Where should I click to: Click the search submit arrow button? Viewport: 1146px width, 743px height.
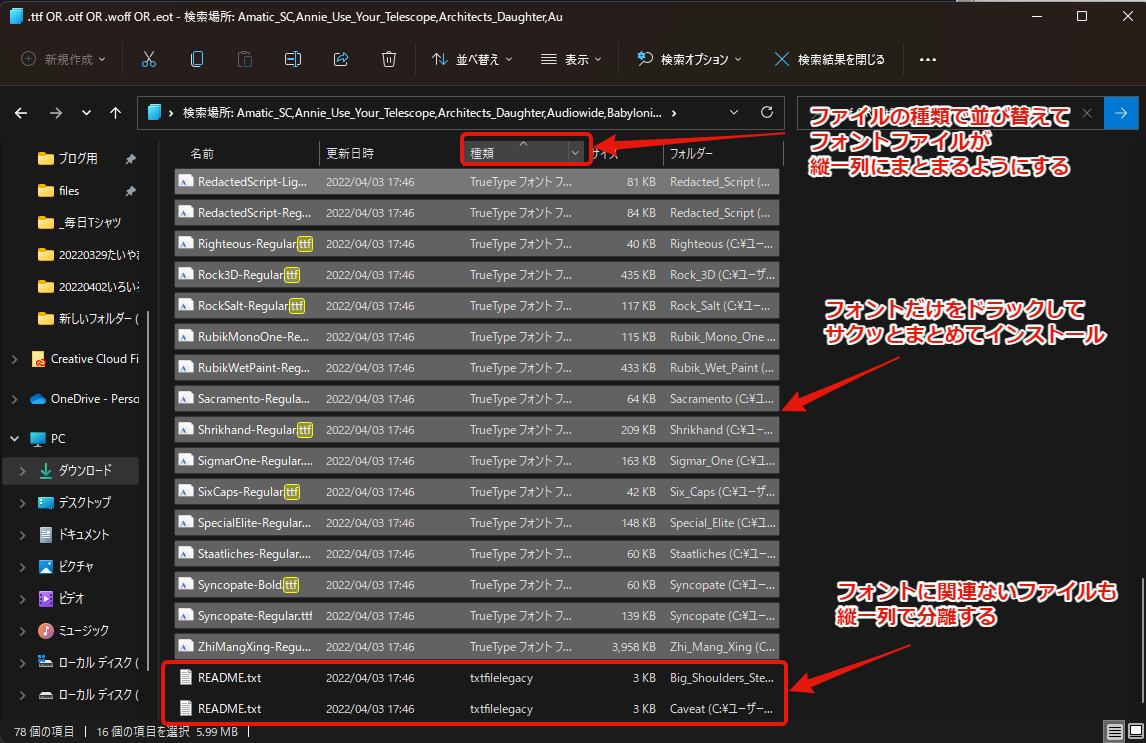coord(1121,113)
